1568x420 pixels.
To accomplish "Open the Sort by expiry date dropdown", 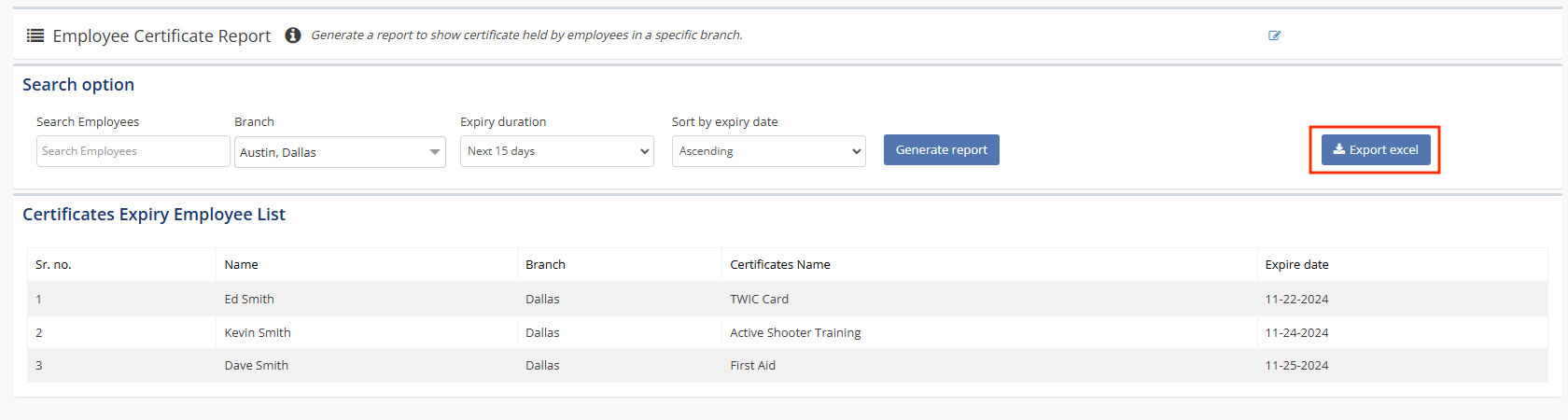I will (x=768, y=151).
